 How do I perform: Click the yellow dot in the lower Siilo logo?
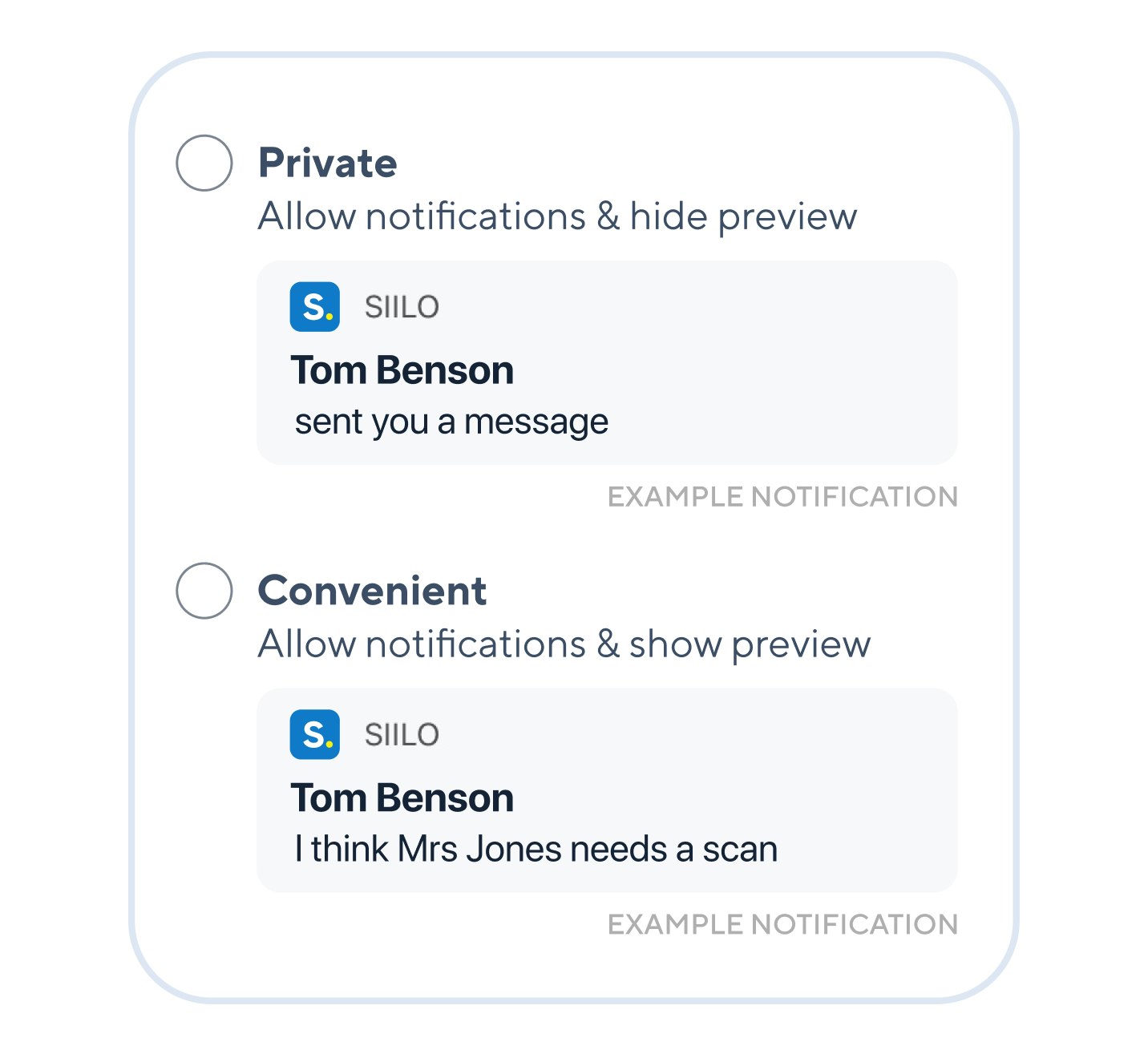click(329, 745)
